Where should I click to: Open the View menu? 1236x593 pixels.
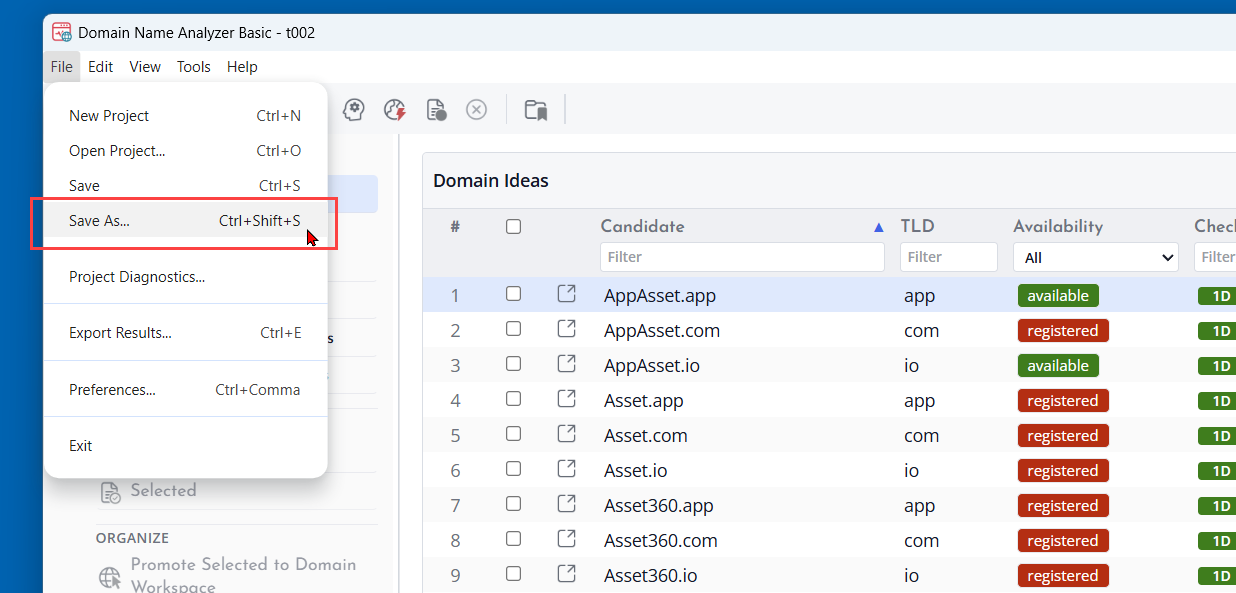[x=145, y=67]
